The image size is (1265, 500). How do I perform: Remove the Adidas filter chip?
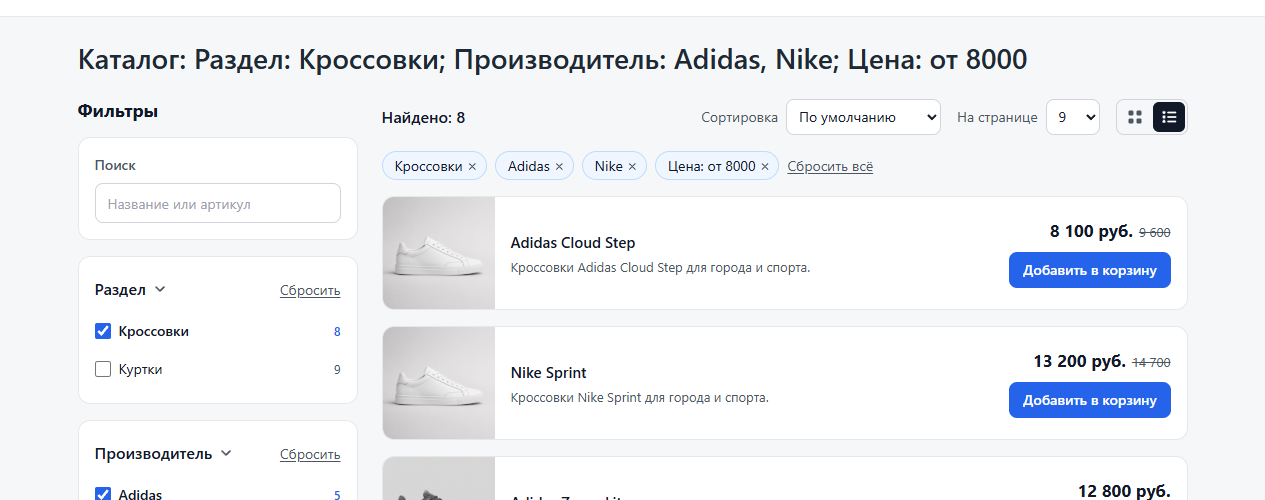(559, 167)
